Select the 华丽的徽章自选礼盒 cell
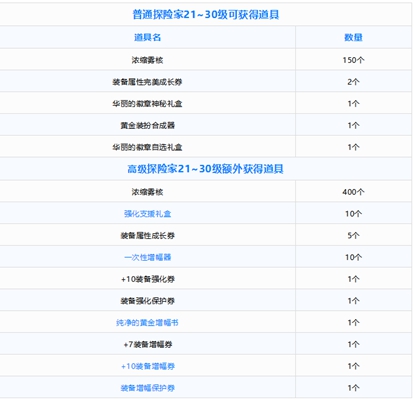Screen dimensions: 414x400 (147, 147)
